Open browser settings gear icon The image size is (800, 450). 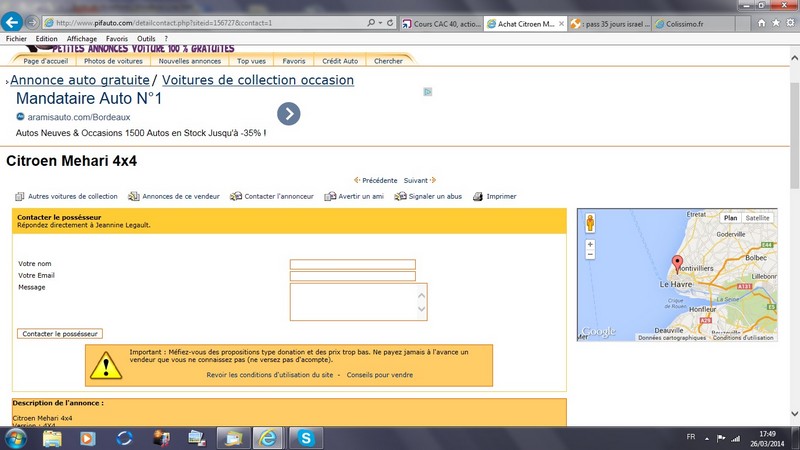pyautogui.click(x=790, y=23)
